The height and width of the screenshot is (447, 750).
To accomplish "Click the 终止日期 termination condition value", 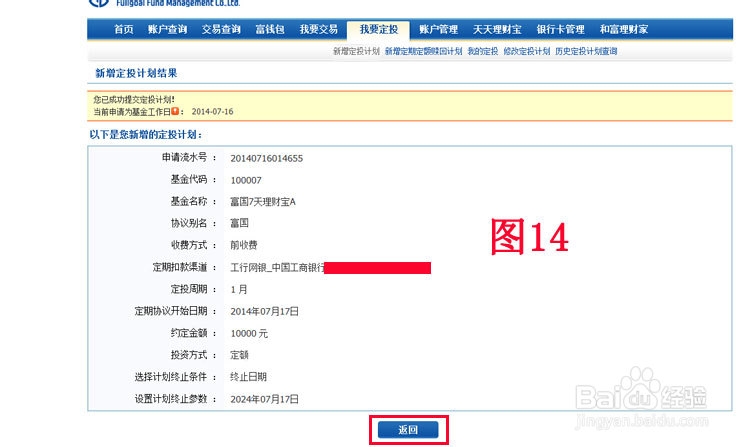I will click(248, 377).
